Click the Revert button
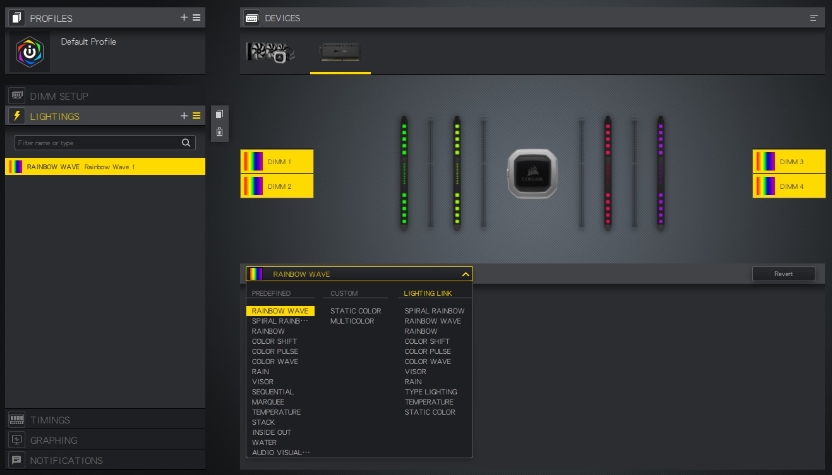832x475 pixels. tap(783, 274)
